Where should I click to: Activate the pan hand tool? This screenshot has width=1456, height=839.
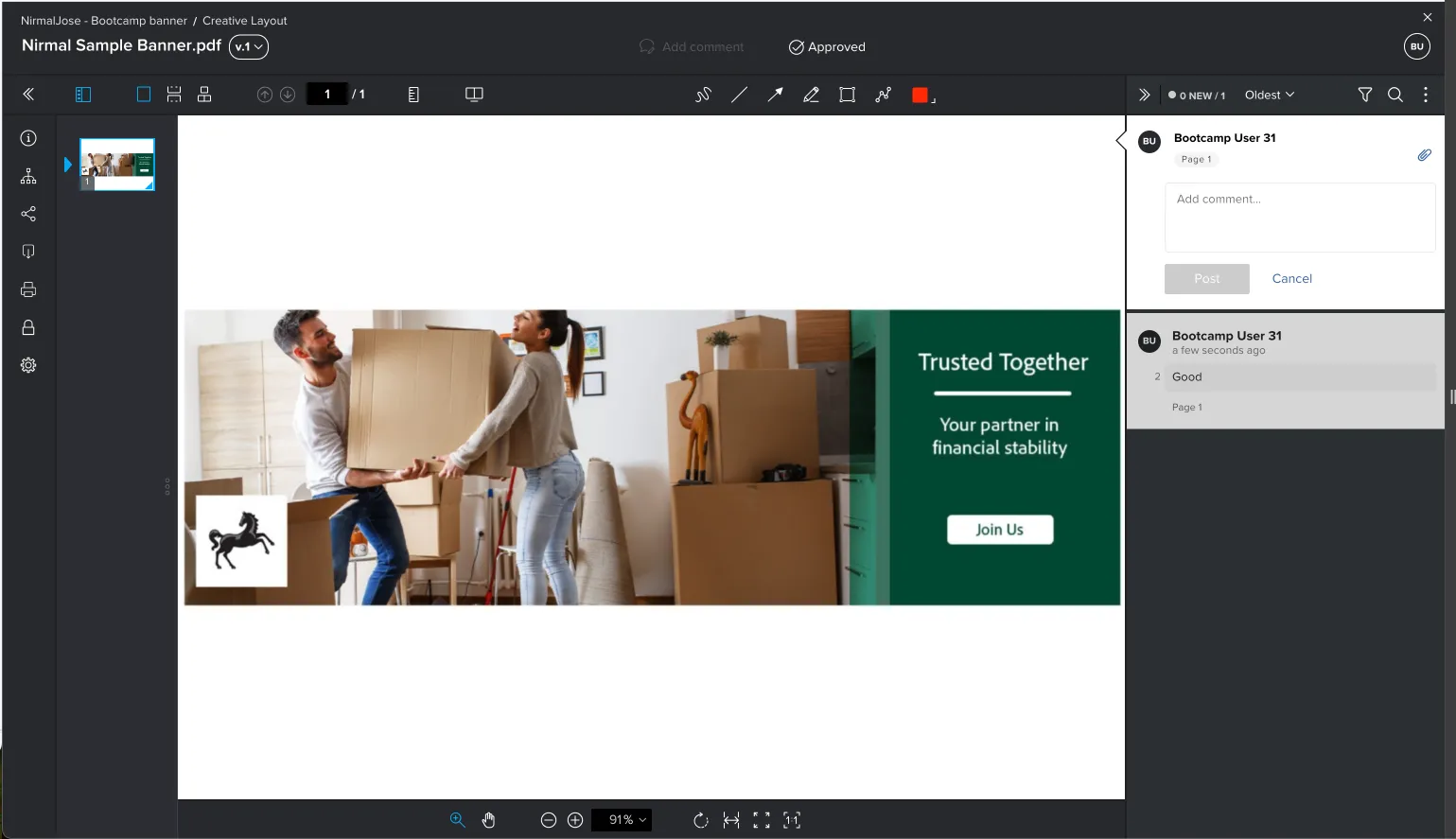pos(488,820)
